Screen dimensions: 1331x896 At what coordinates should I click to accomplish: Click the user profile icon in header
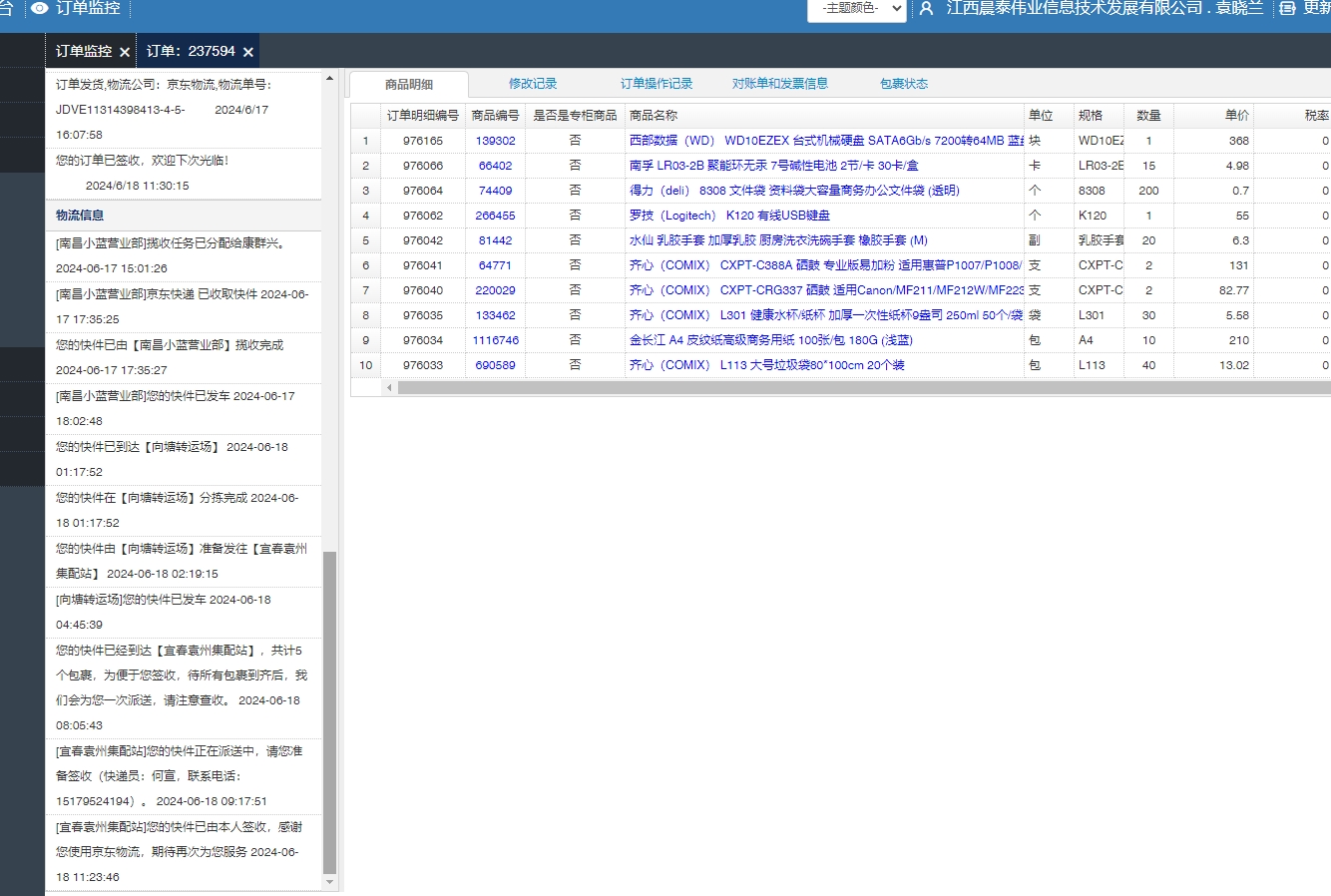pos(926,8)
